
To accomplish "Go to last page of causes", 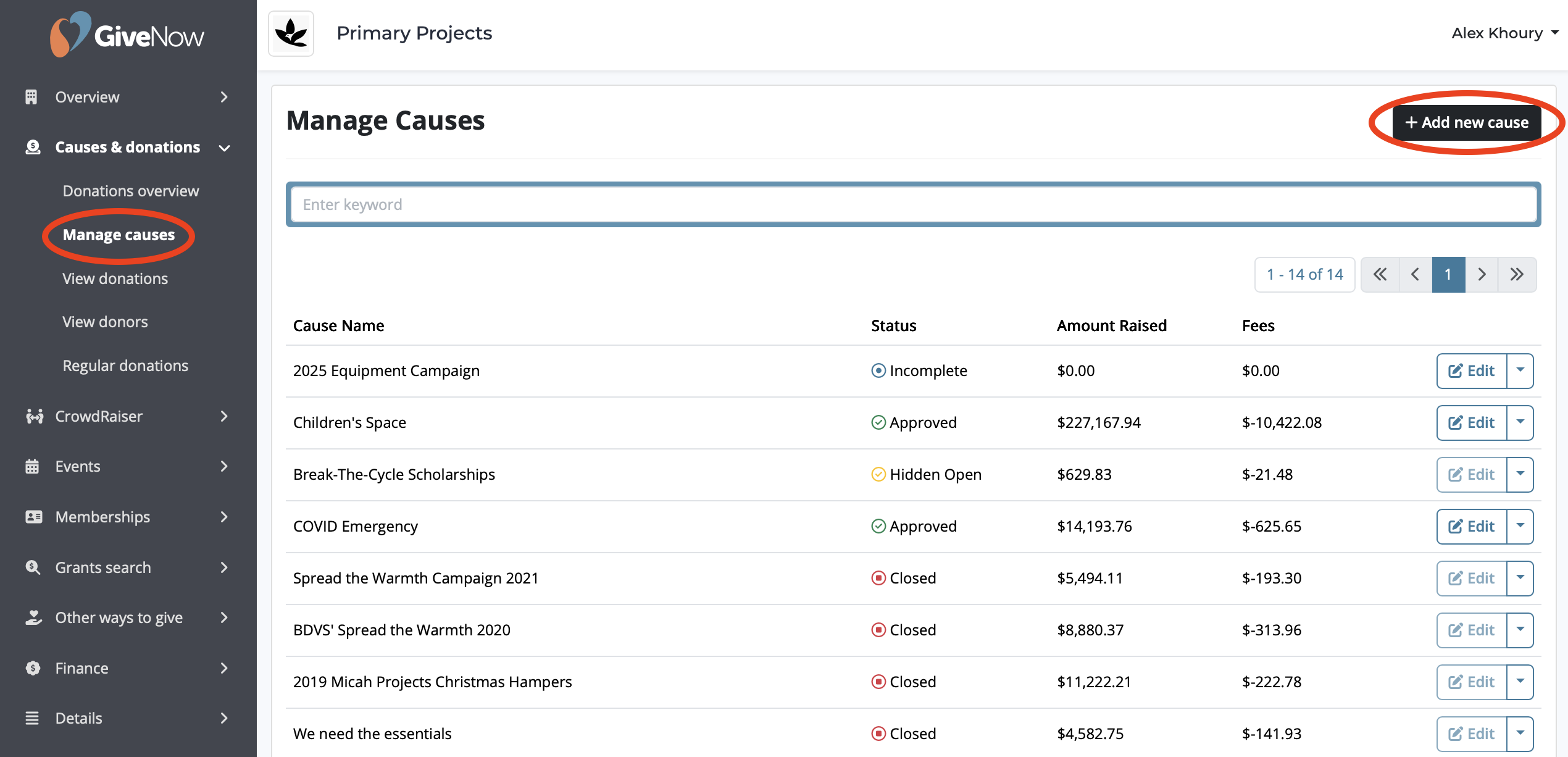I will (x=1517, y=275).
